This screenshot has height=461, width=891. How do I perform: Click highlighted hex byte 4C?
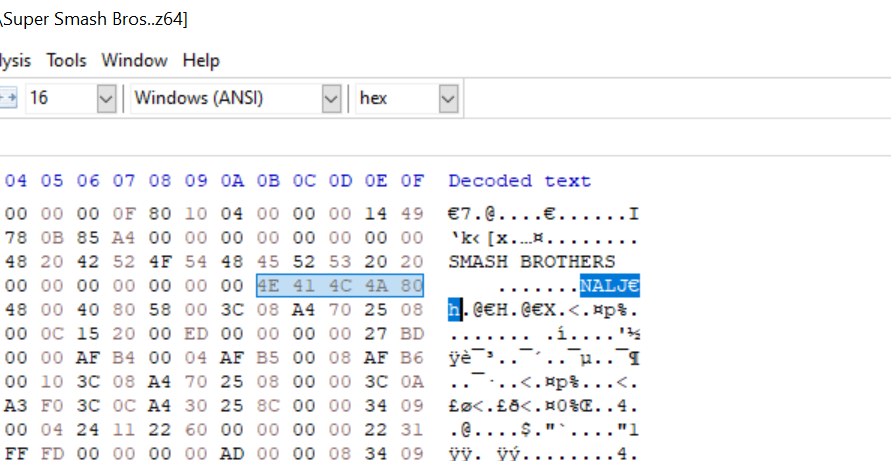click(340, 285)
